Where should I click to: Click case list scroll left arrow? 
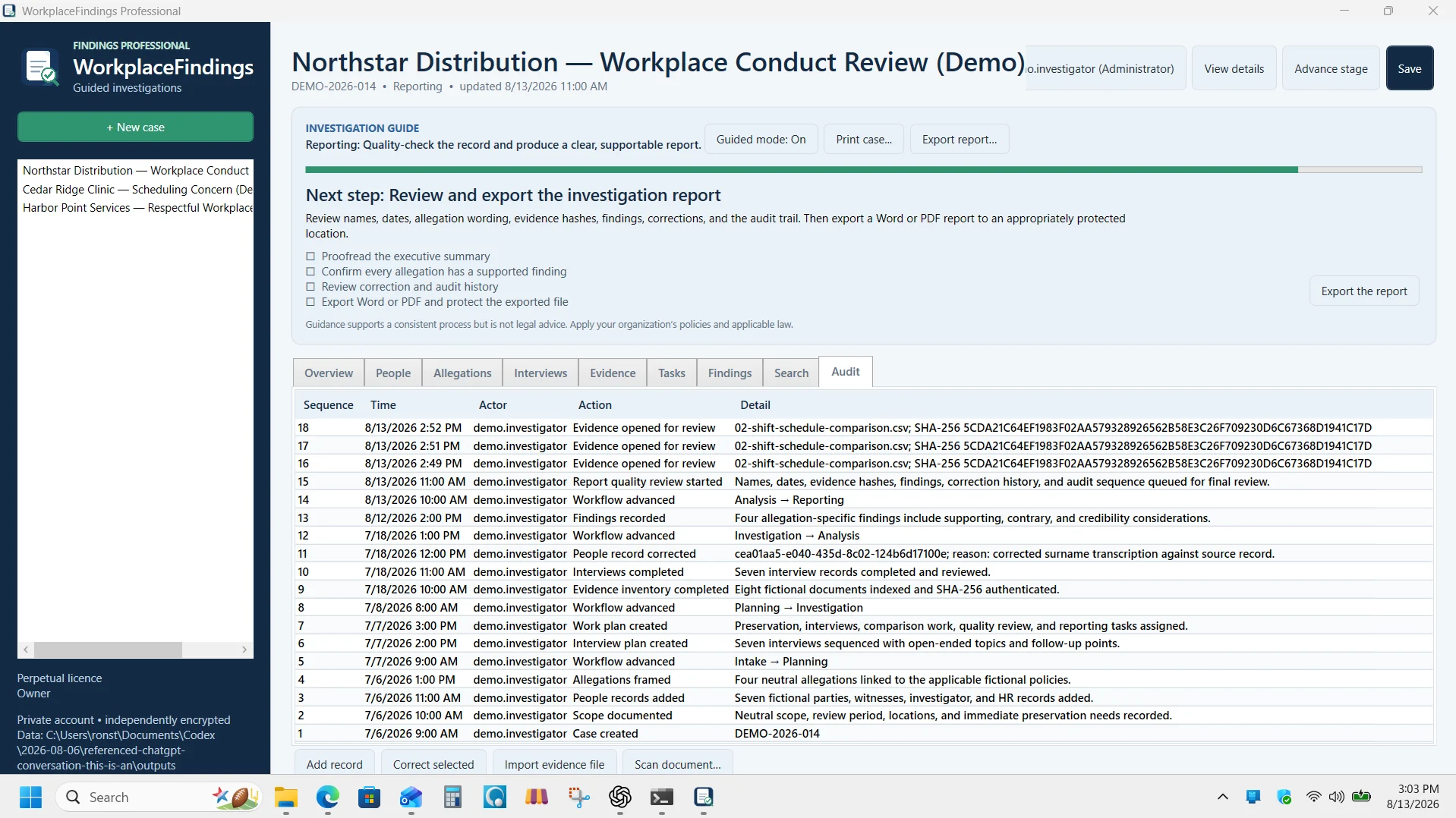[x=26, y=650]
